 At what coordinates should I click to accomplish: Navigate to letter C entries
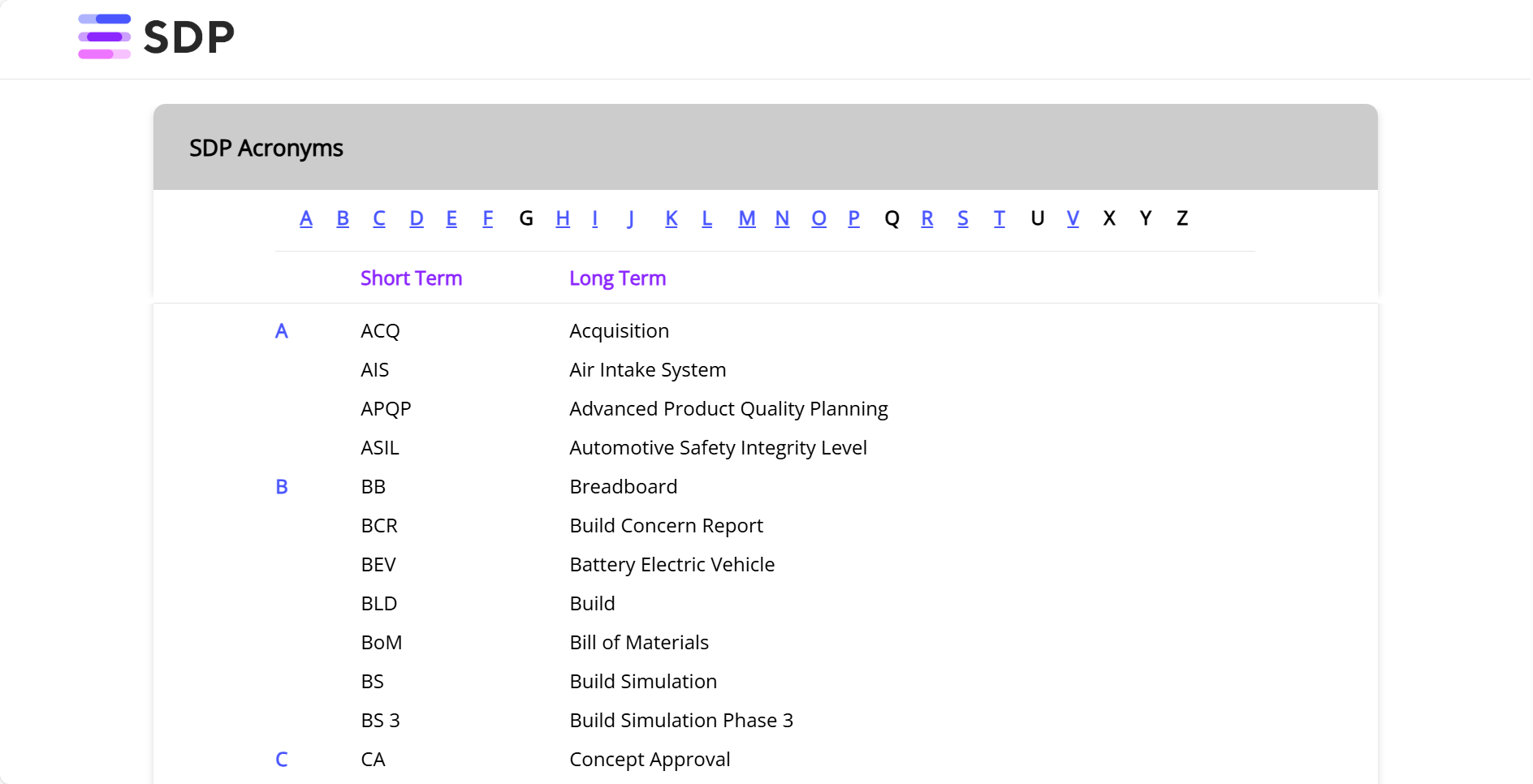coord(378,218)
